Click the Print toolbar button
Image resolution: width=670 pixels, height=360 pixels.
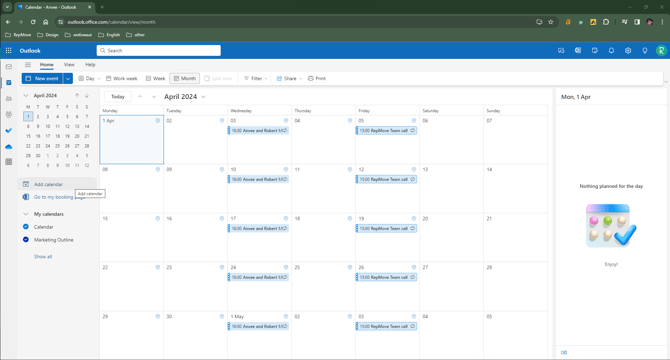317,79
